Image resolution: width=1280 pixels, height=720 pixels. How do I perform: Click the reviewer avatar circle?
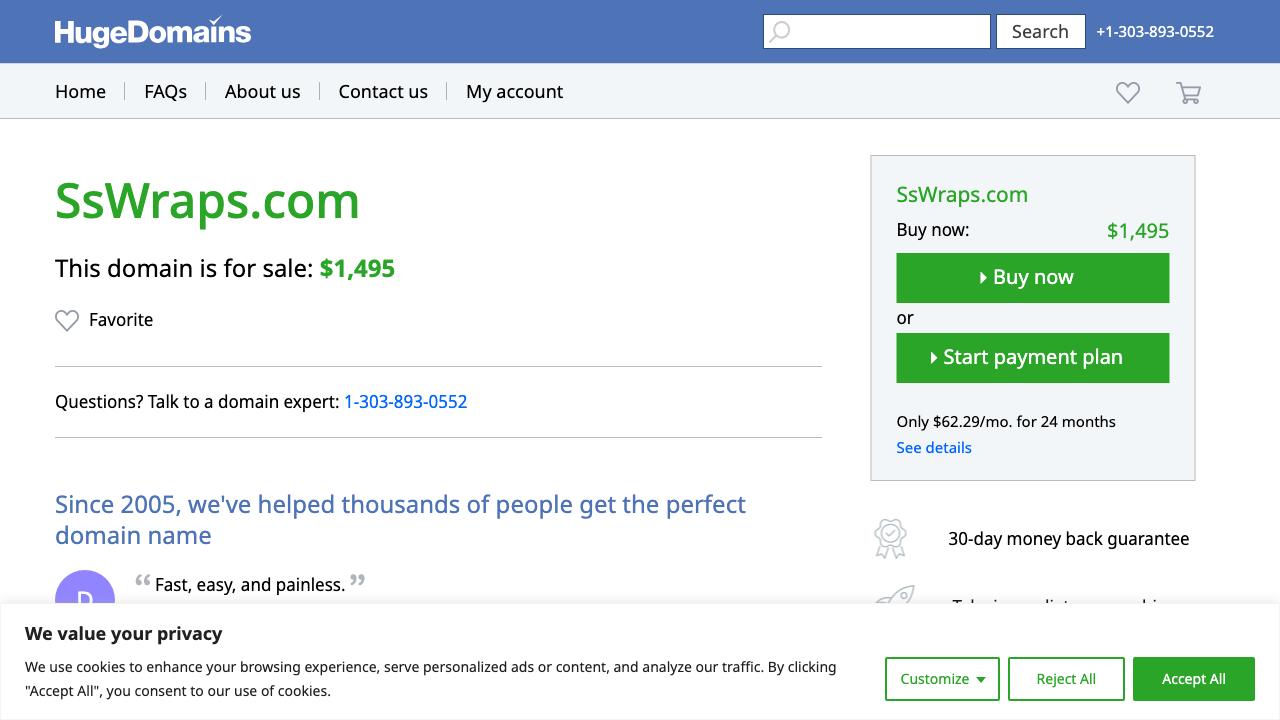click(85, 590)
